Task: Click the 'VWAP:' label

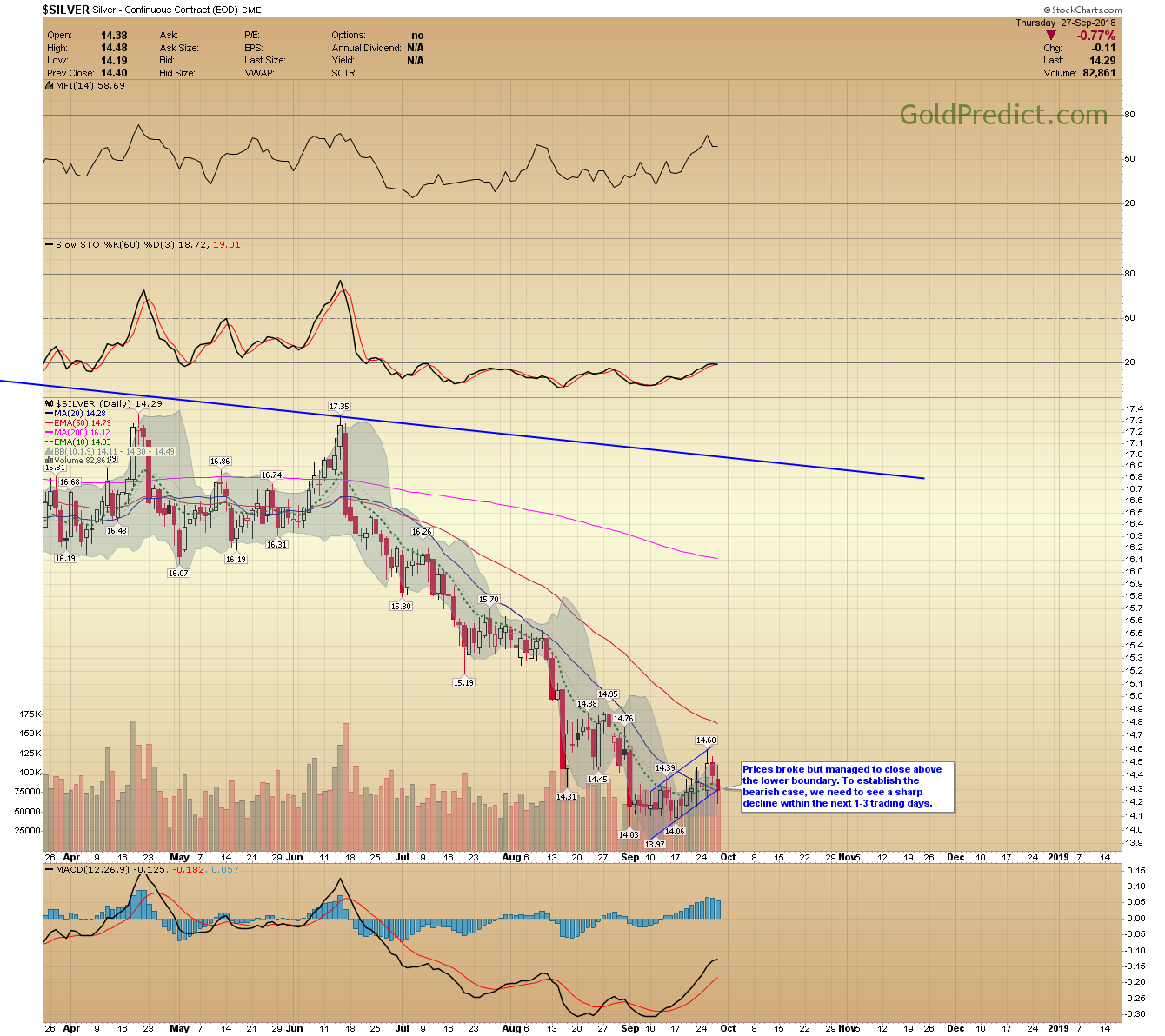Action: [x=259, y=73]
